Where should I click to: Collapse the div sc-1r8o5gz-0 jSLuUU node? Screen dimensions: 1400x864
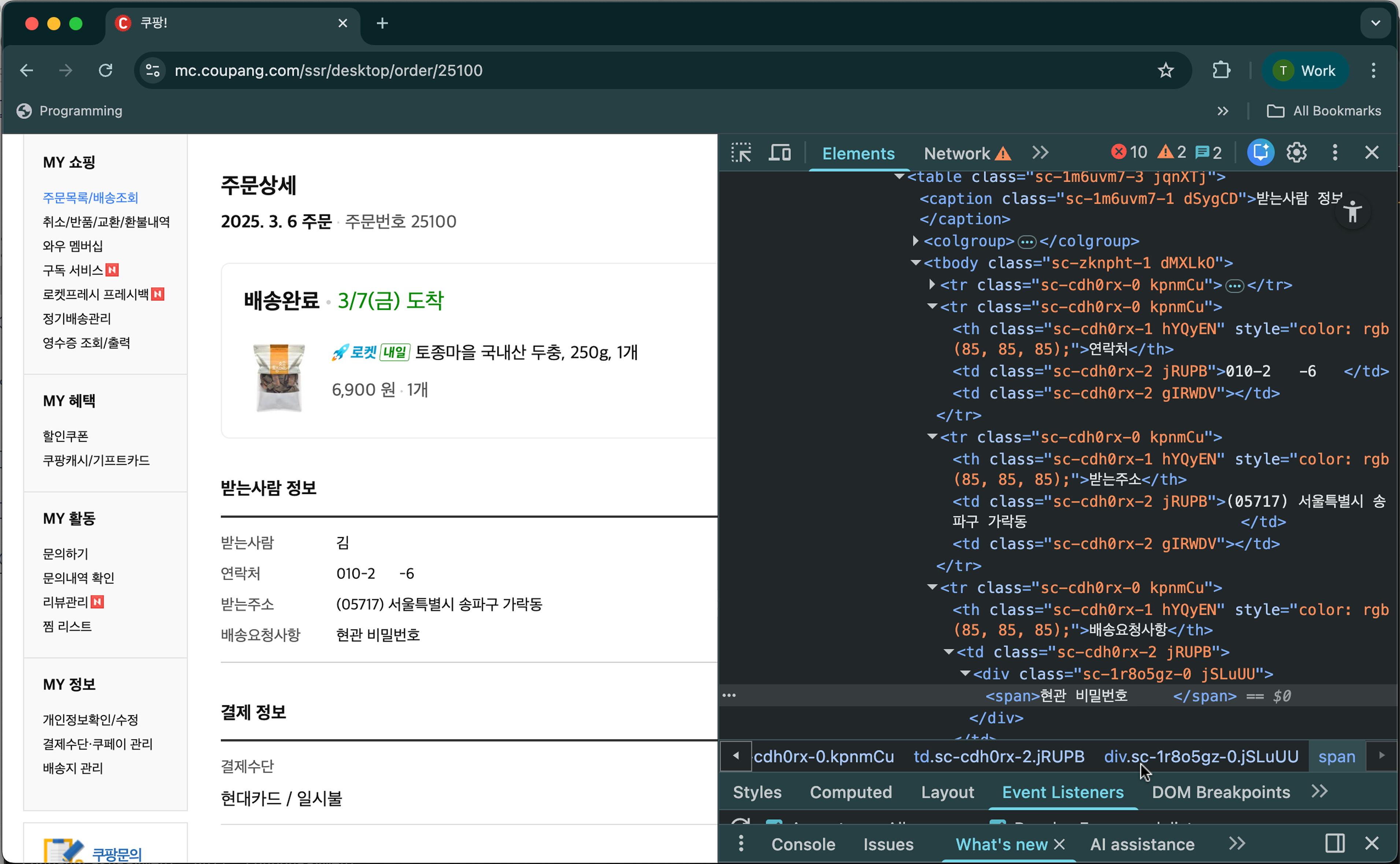coord(965,673)
